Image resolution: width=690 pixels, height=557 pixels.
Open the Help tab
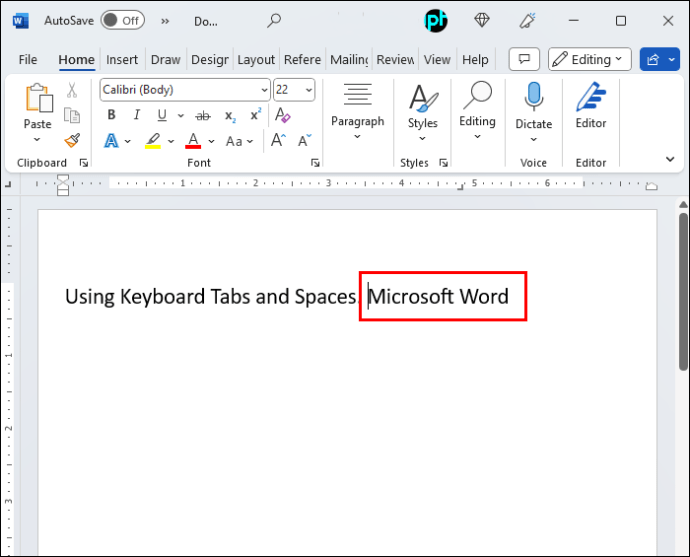click(475, 59)
